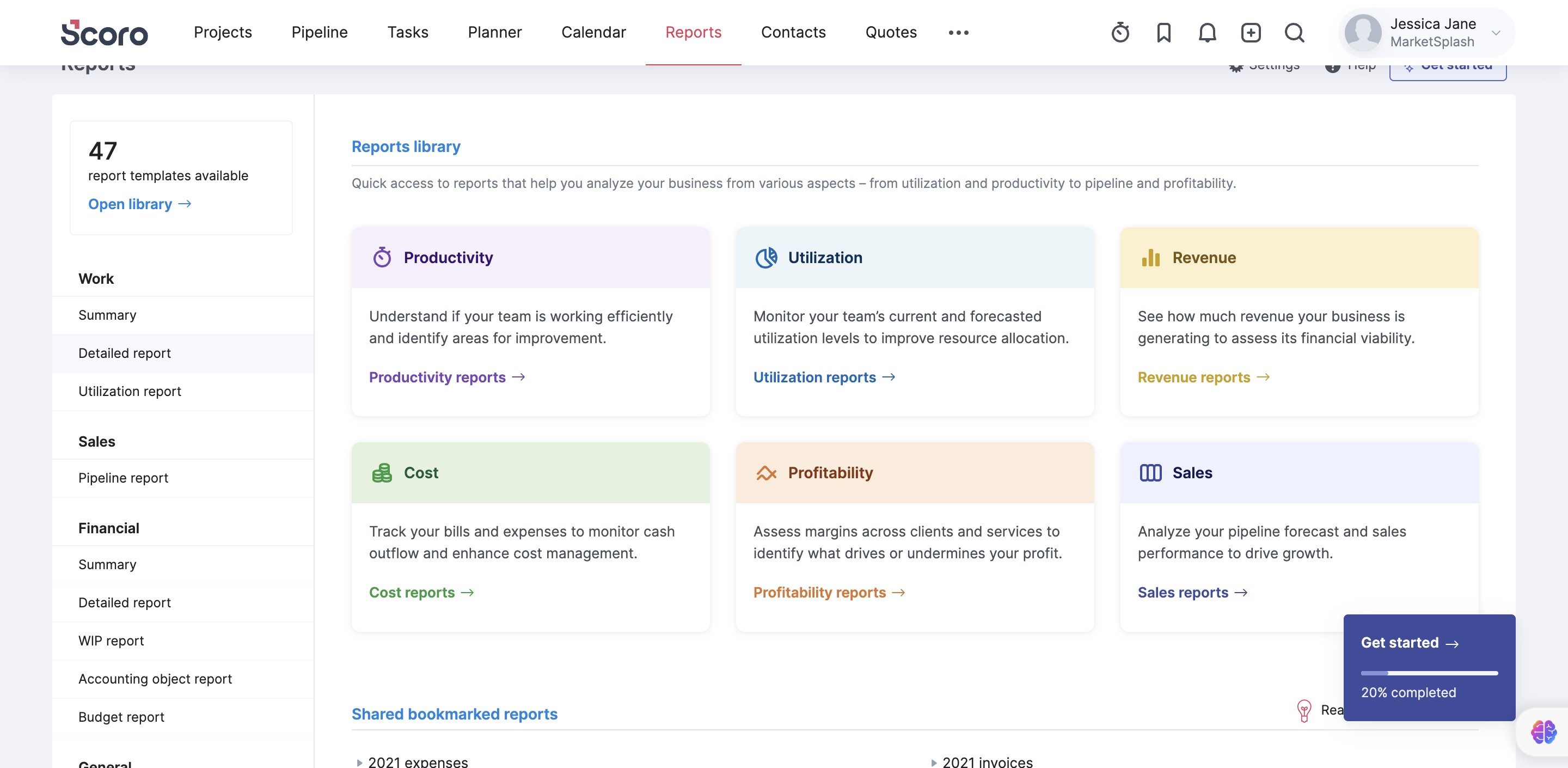1568x768 pixels.
Task: Open the Contacts menu item
Action: [x=793, y=32]
